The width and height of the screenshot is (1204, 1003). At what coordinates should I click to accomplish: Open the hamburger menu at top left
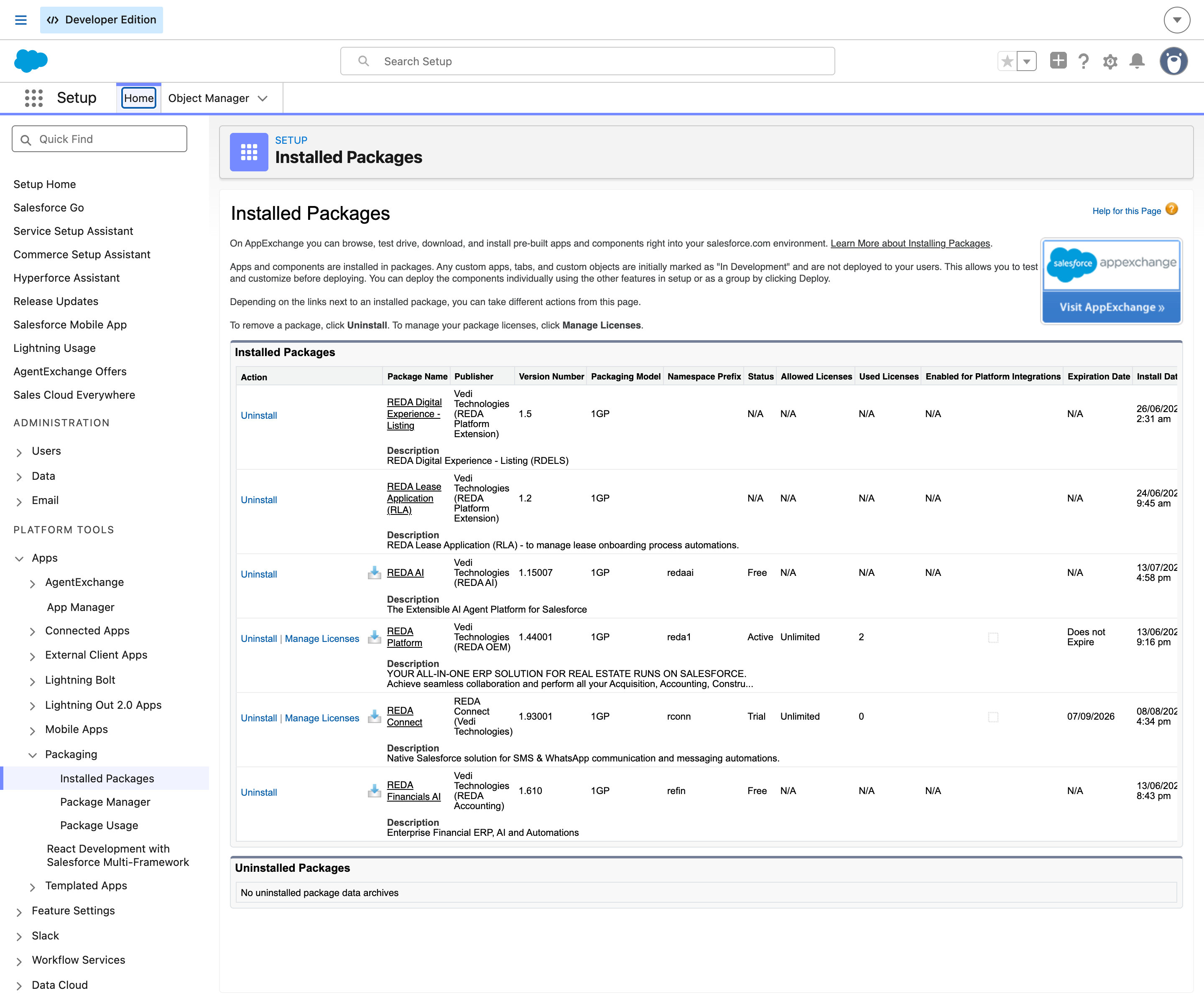[x=20, y=20]
